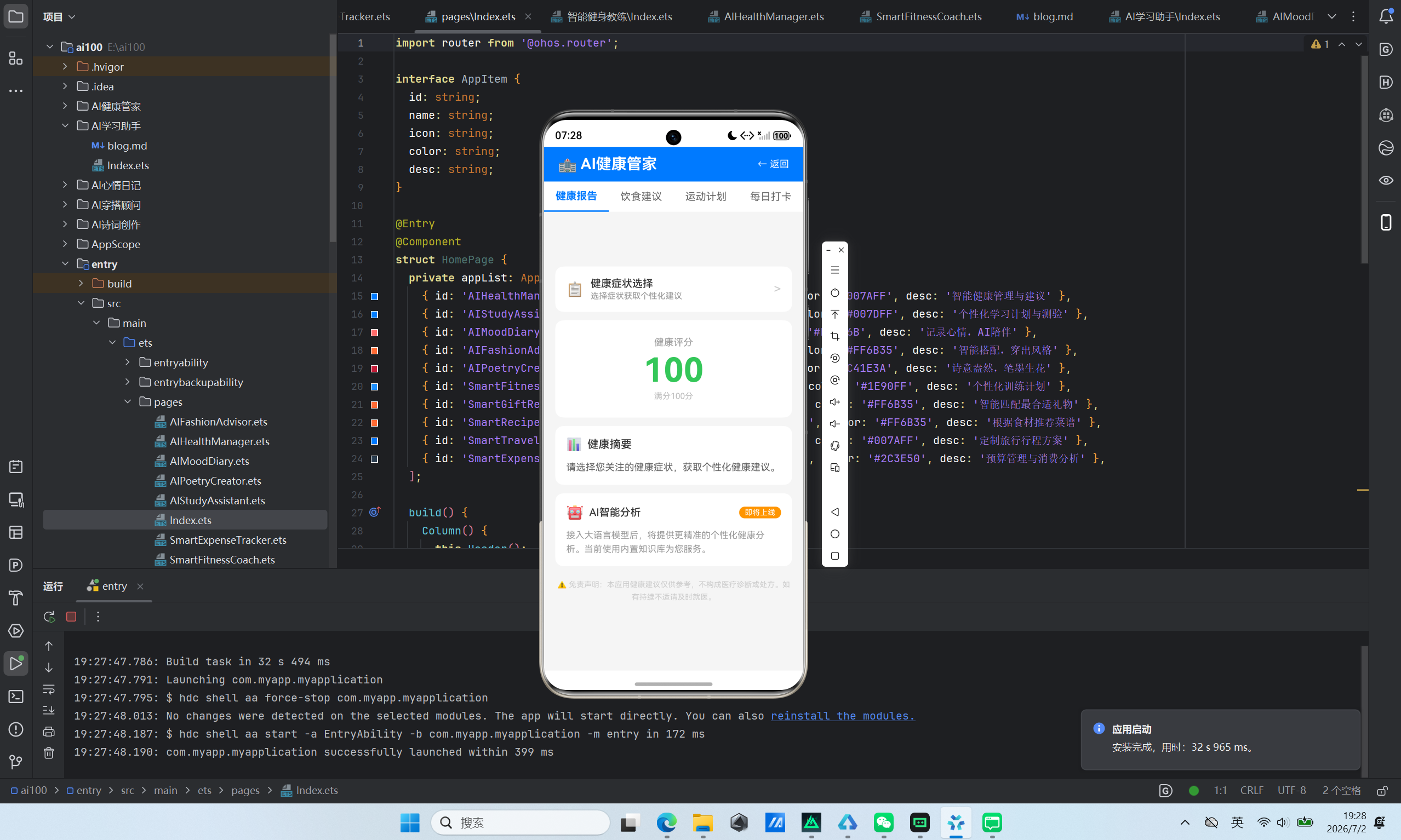Click the print console output icon
1401x840 pixels.
(49, 732)
